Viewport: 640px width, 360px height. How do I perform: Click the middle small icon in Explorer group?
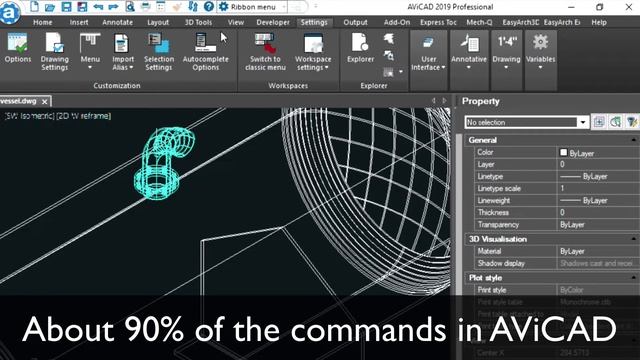389,55
